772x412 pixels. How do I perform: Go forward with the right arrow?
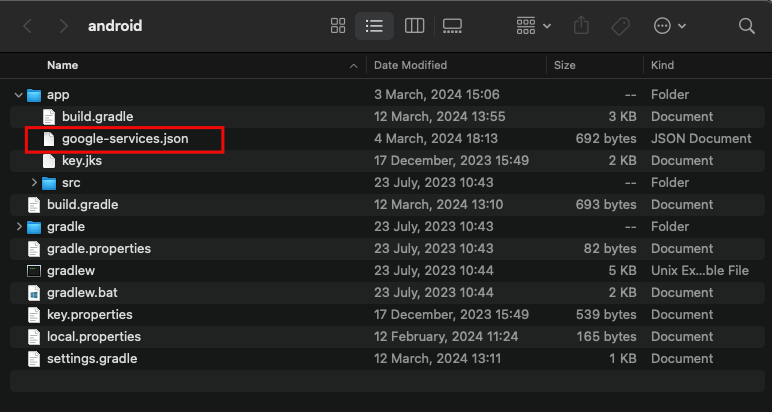63,26
